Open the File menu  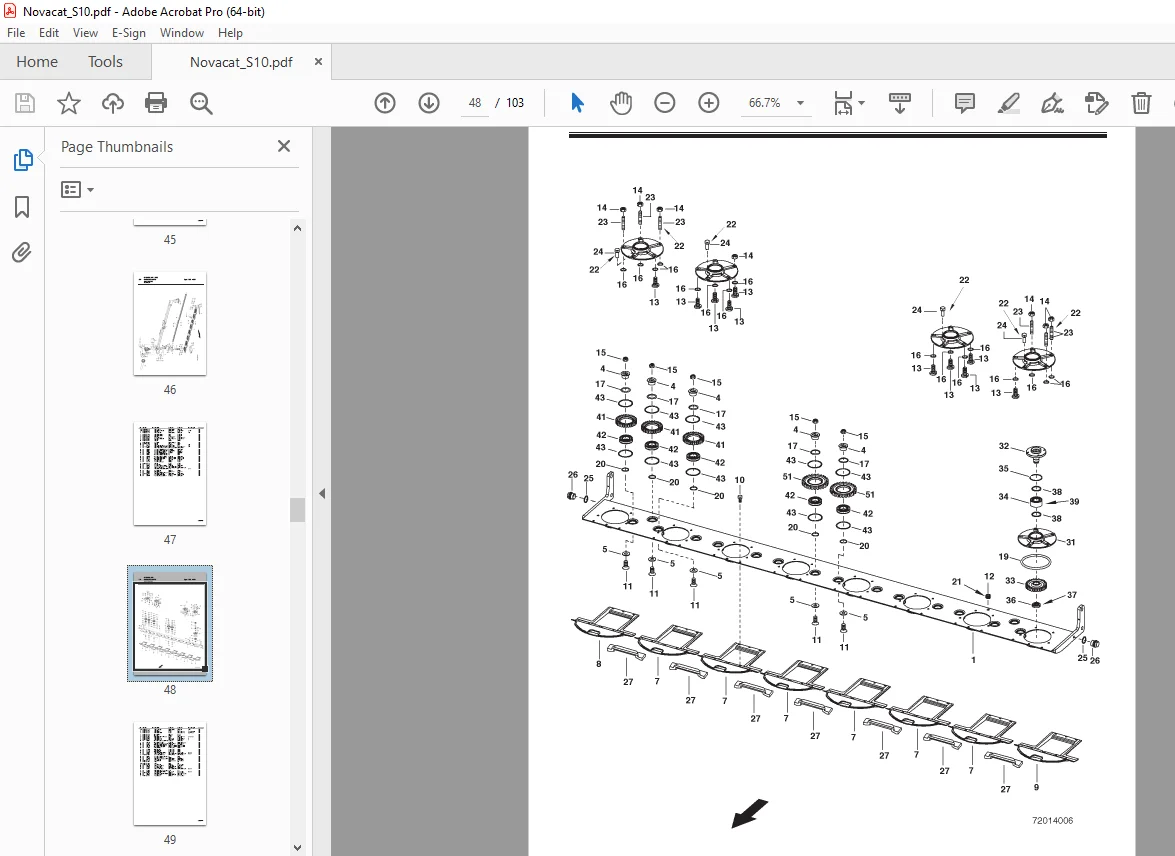[16, 33]
